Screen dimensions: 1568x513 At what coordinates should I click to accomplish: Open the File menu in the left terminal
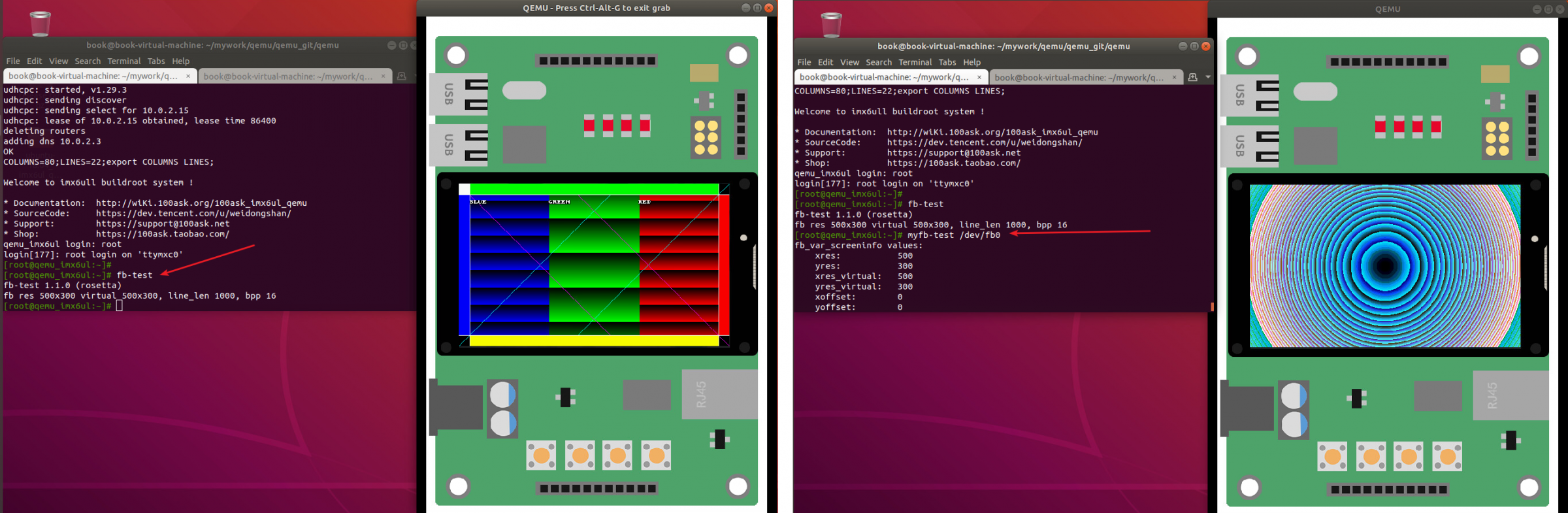point(13,61)
